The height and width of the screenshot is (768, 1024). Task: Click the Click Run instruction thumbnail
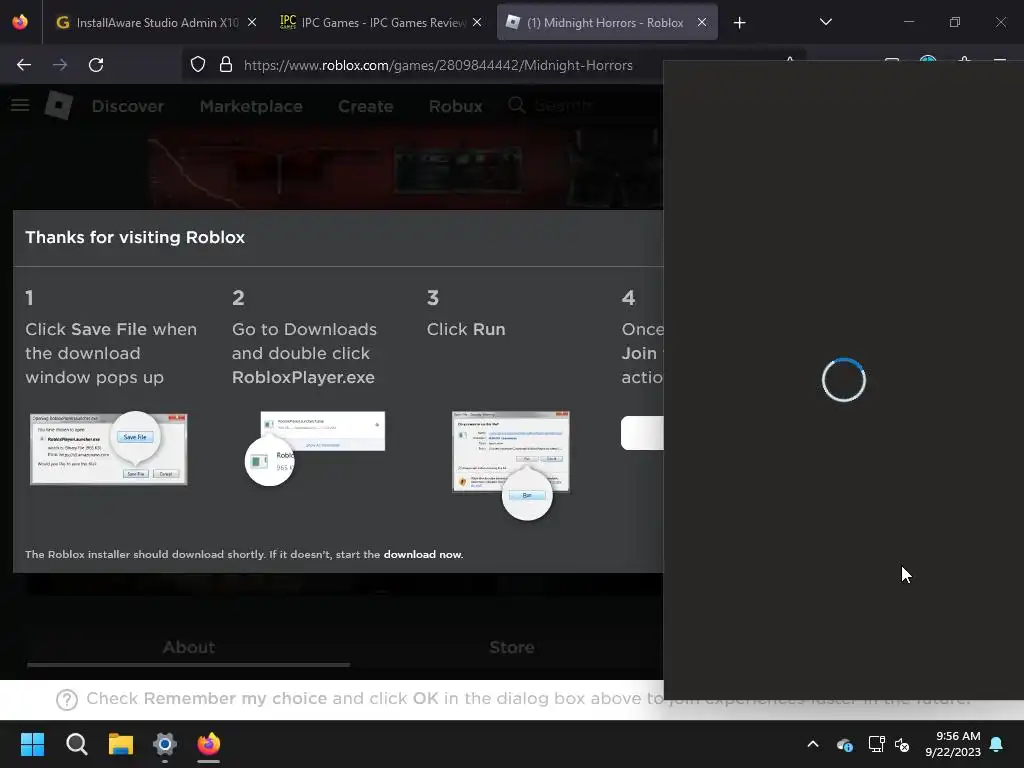point(511,465)
